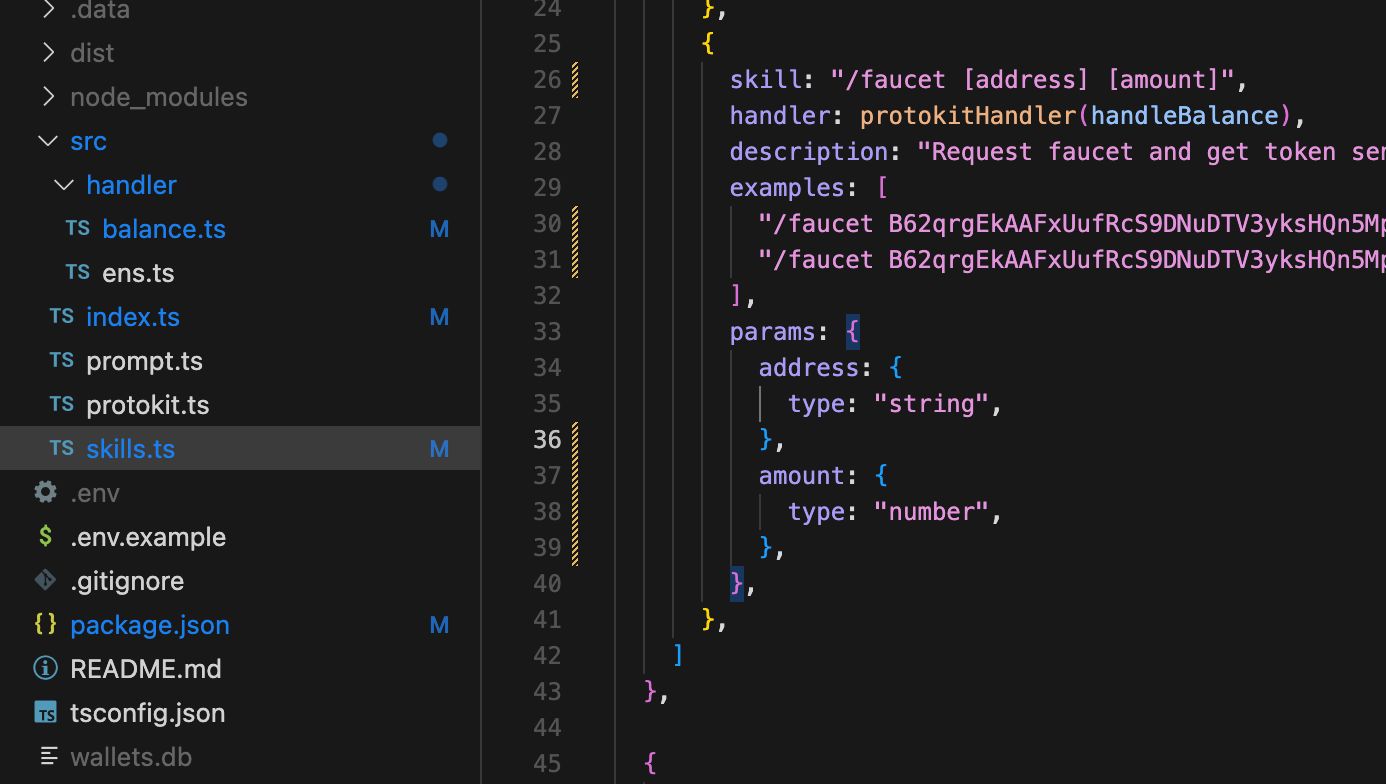
Task: Click the braces icon beside package.json
Action: pos(45,624)
